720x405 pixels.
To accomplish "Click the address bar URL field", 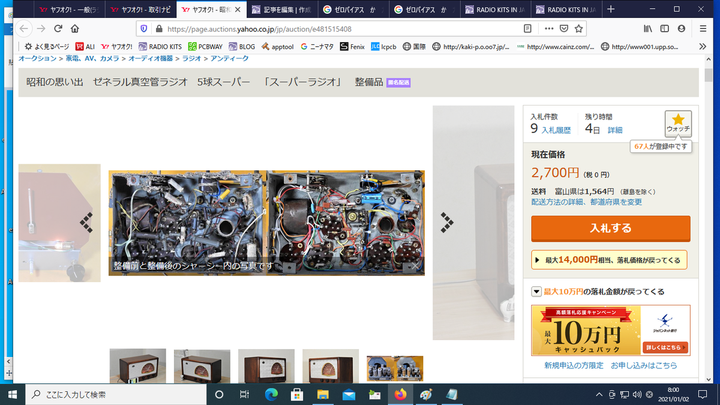I will 330,29.
